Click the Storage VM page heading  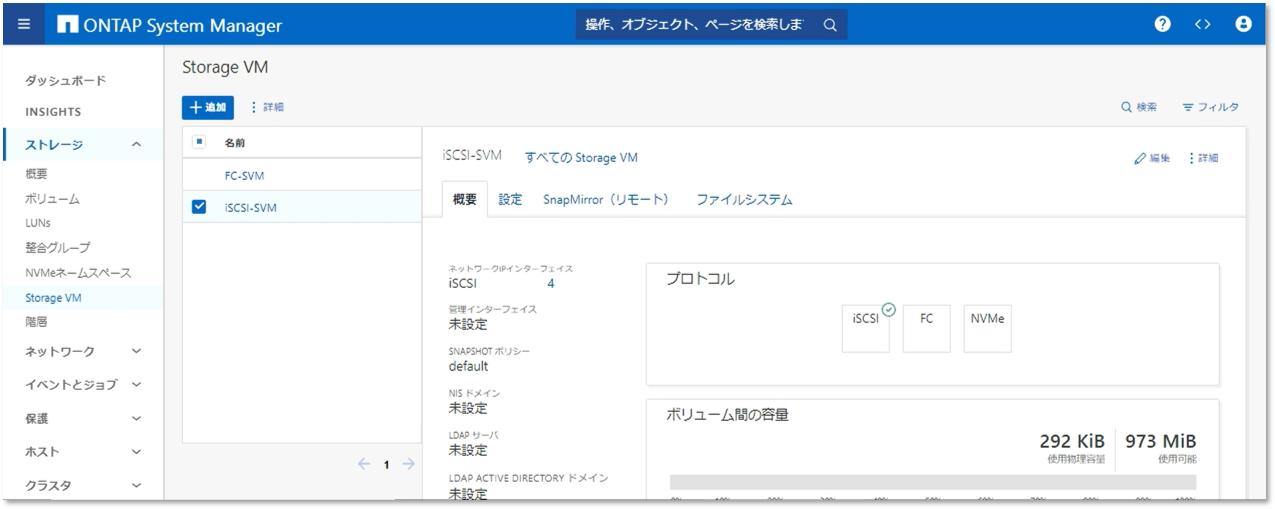click(x=225, y=67)
